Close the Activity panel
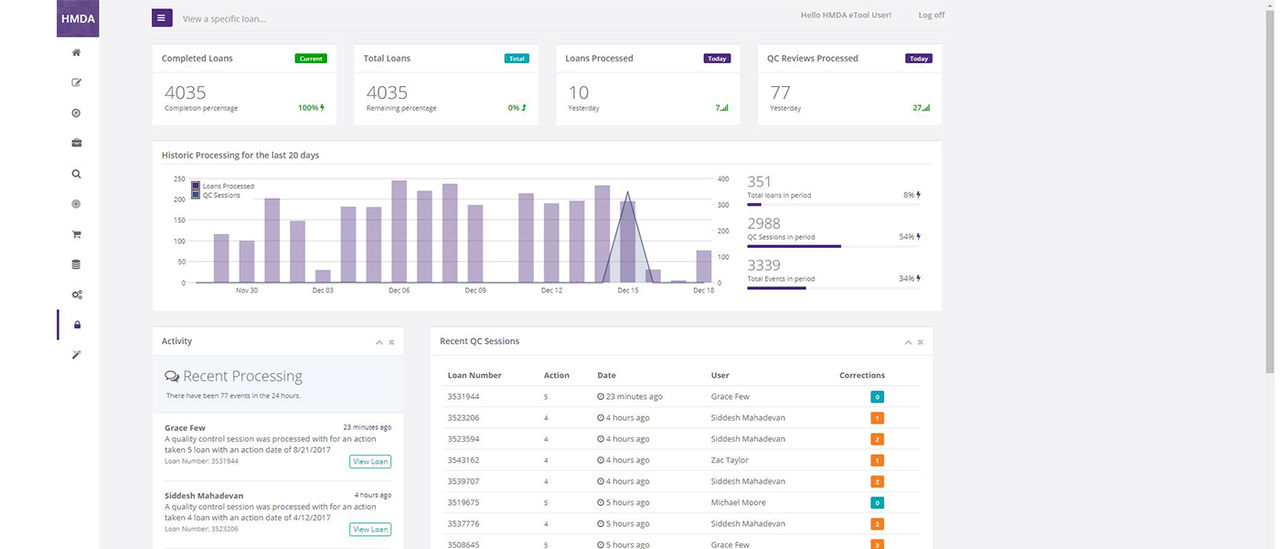Screen dimensions: 1280x549 pyautogui.click(x=392, y=342)
